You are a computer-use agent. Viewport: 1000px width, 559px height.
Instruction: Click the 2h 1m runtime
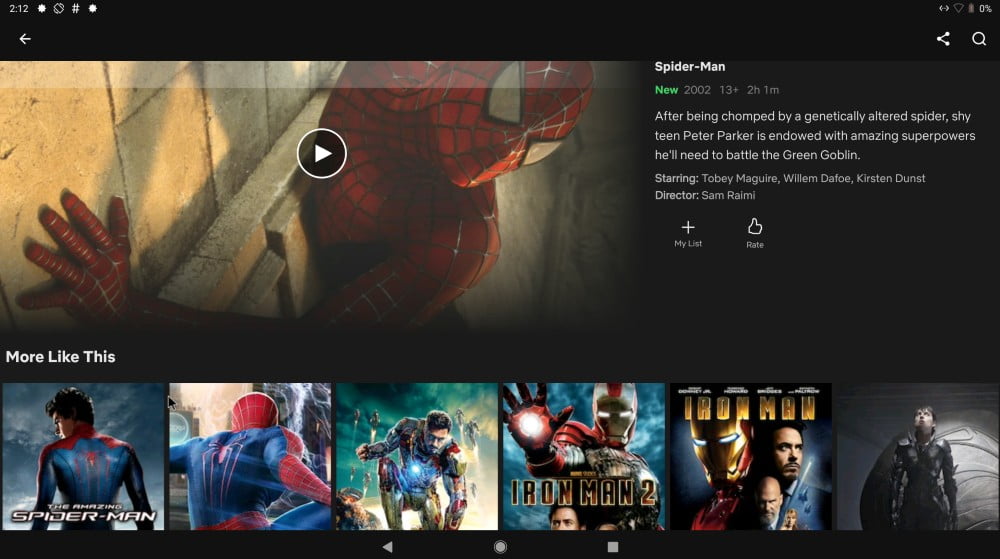click(763, 90)
